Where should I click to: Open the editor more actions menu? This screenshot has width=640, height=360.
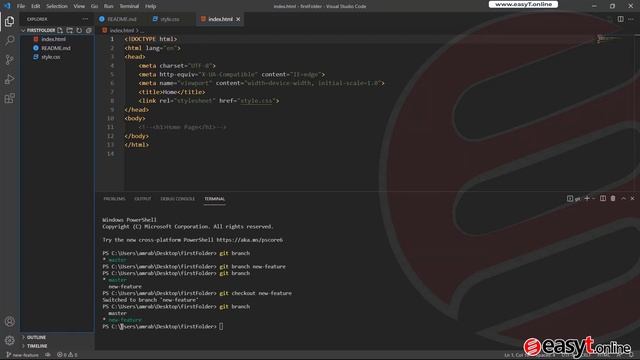click(631, 19)
